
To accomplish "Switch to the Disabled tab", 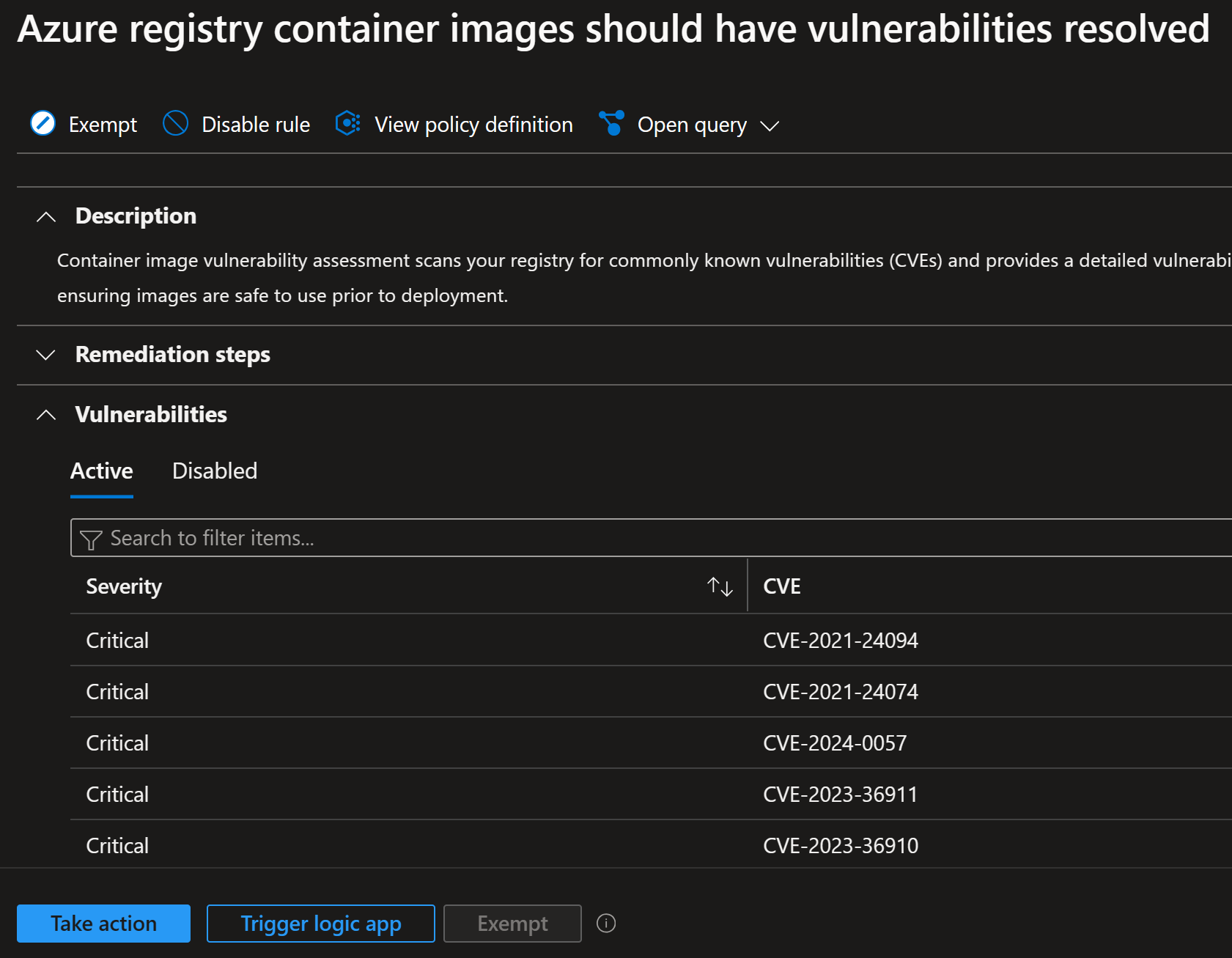I will [215, 471].
